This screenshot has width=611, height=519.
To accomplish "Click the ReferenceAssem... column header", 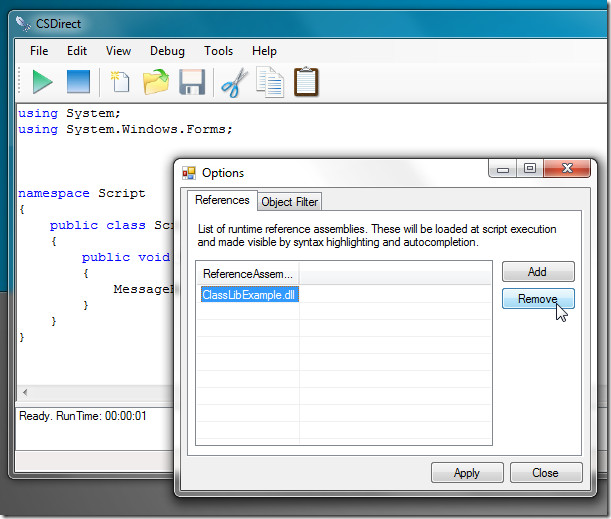I will (248, 274).
